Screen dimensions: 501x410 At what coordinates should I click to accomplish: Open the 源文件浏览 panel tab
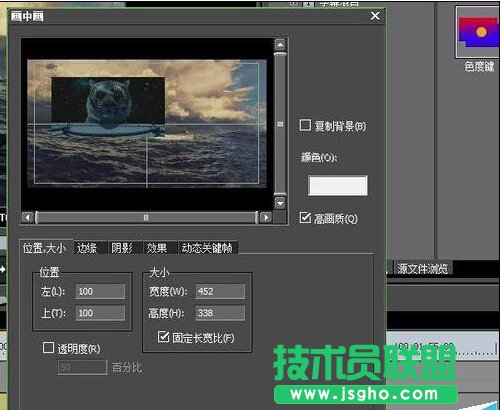422,268
